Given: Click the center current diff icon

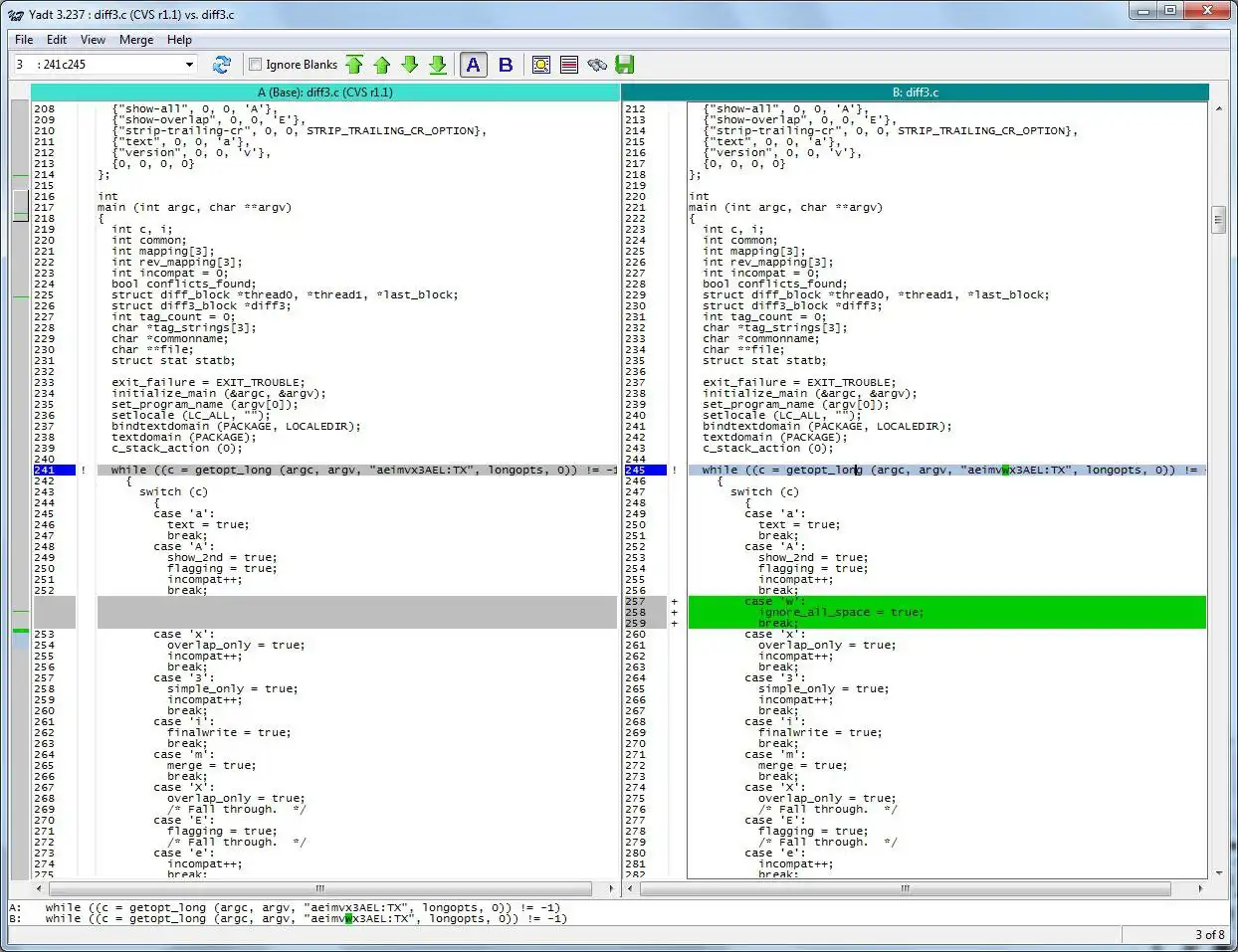Looking at the screenshot, I should point(541,65).
